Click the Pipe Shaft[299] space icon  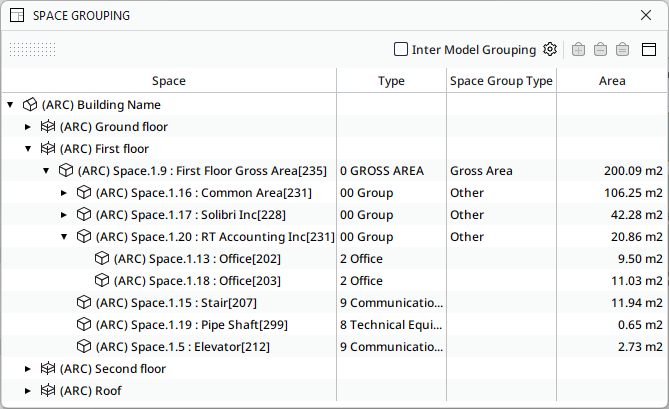(84, 325)
